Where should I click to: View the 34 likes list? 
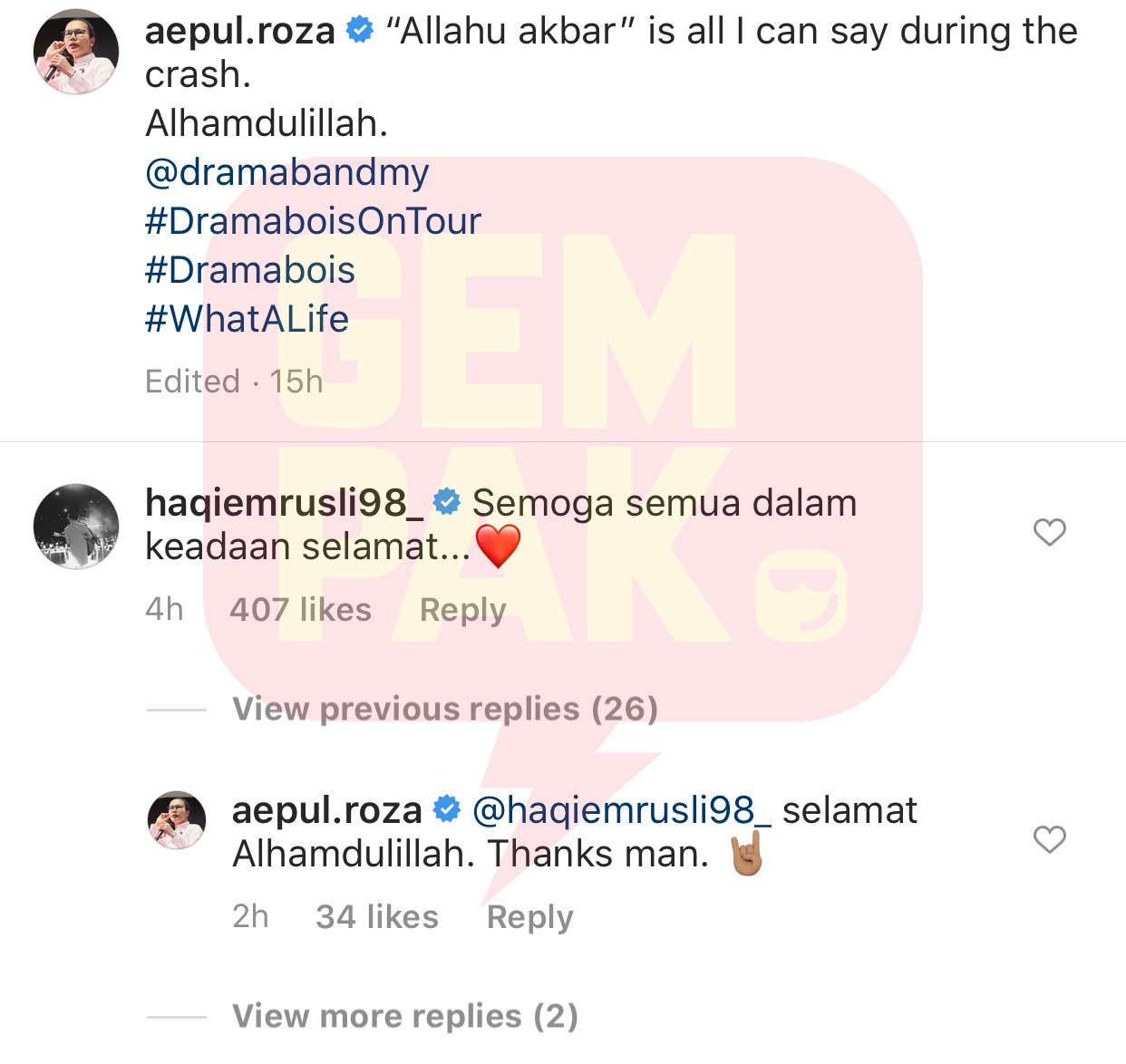click(x=377, y=917)
